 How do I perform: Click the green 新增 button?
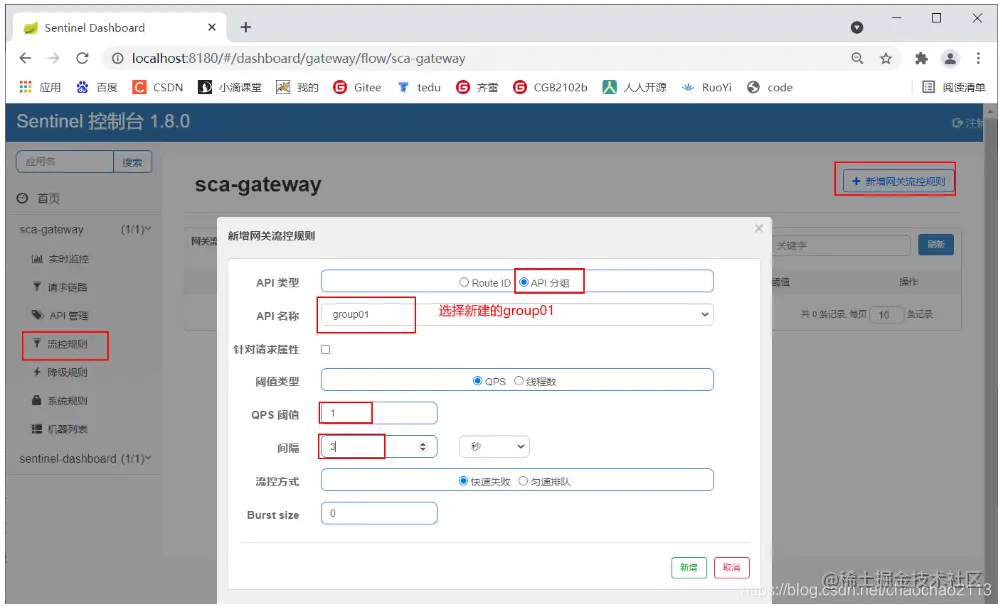688,567
